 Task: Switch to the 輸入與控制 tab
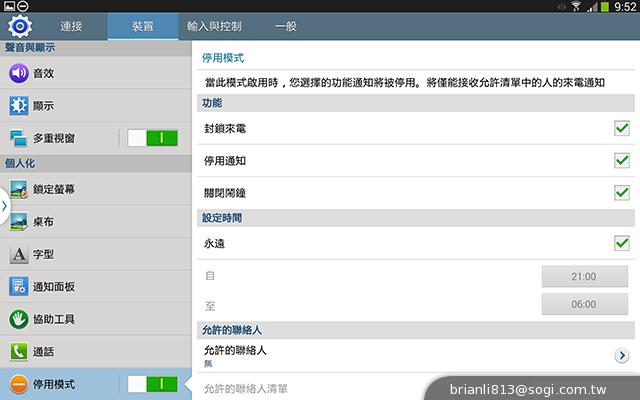click(x=214, y=27)
